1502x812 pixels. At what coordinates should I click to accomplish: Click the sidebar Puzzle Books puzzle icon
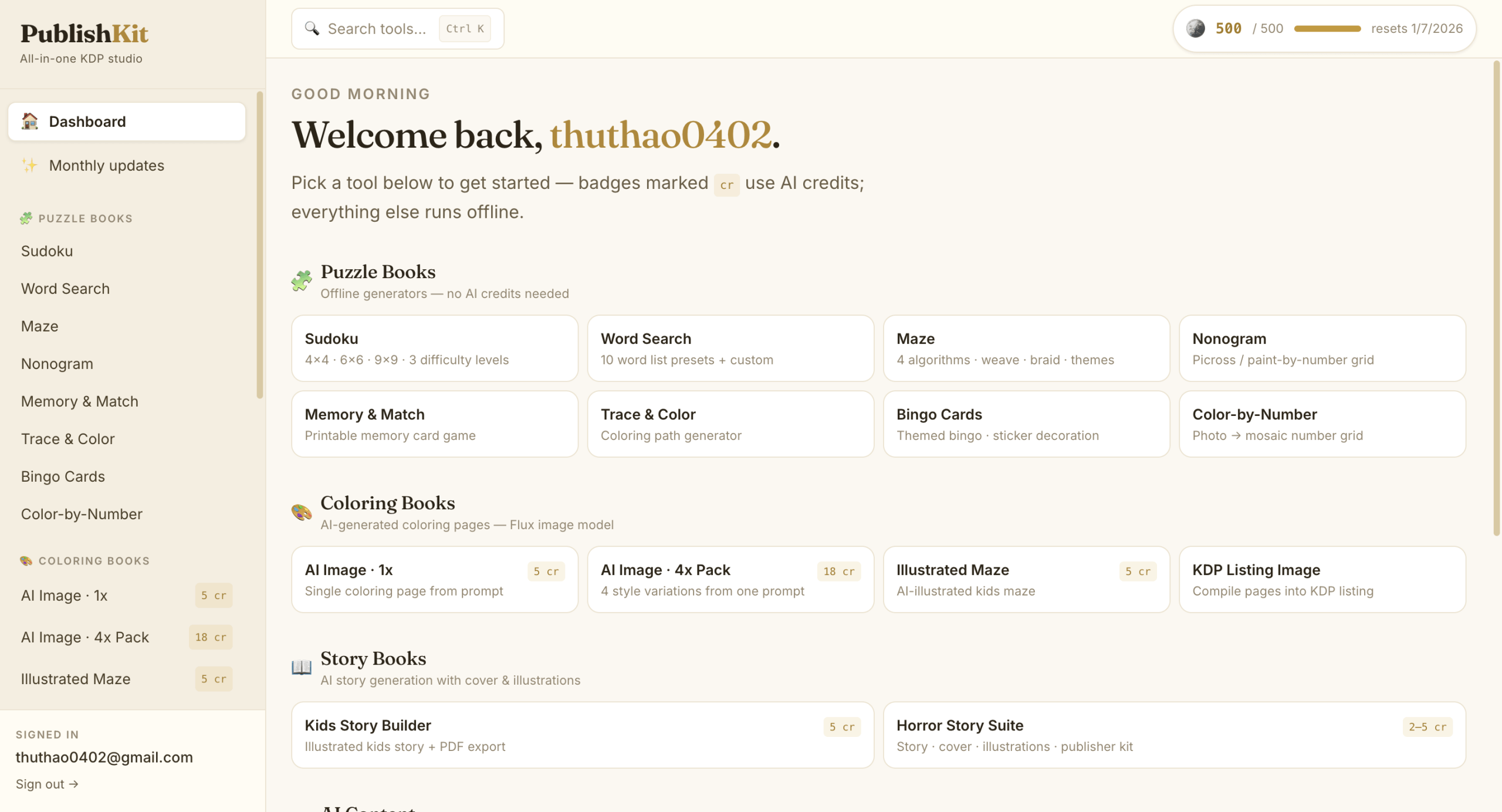26,218
